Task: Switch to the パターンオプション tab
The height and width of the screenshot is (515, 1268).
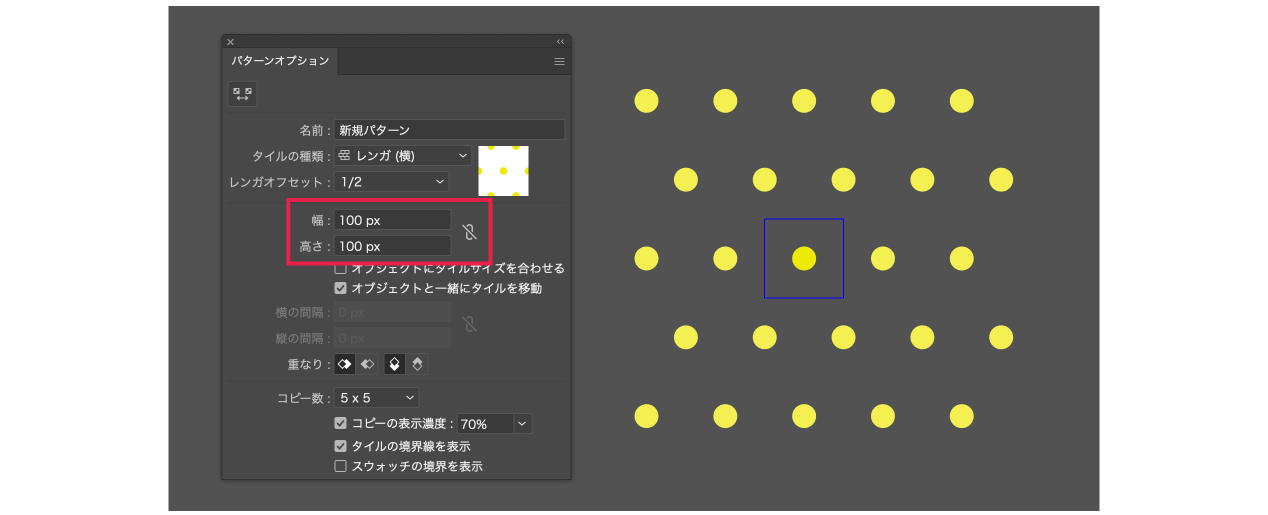Action: click(280, 61)
